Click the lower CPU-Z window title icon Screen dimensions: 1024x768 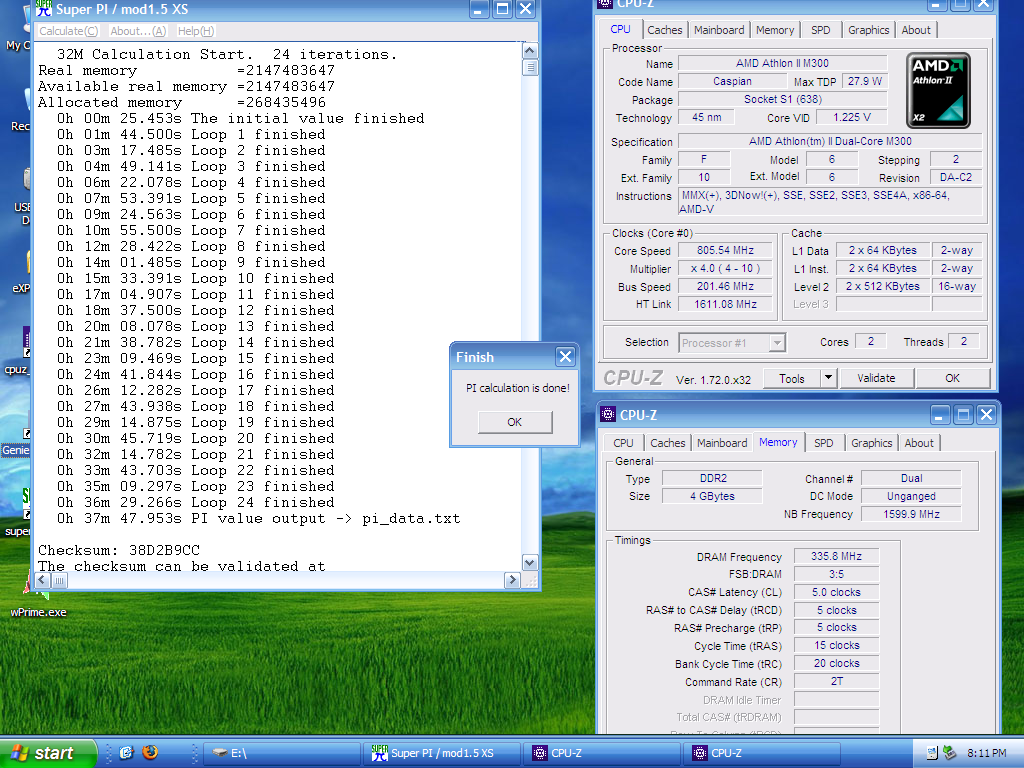[608, 414]
